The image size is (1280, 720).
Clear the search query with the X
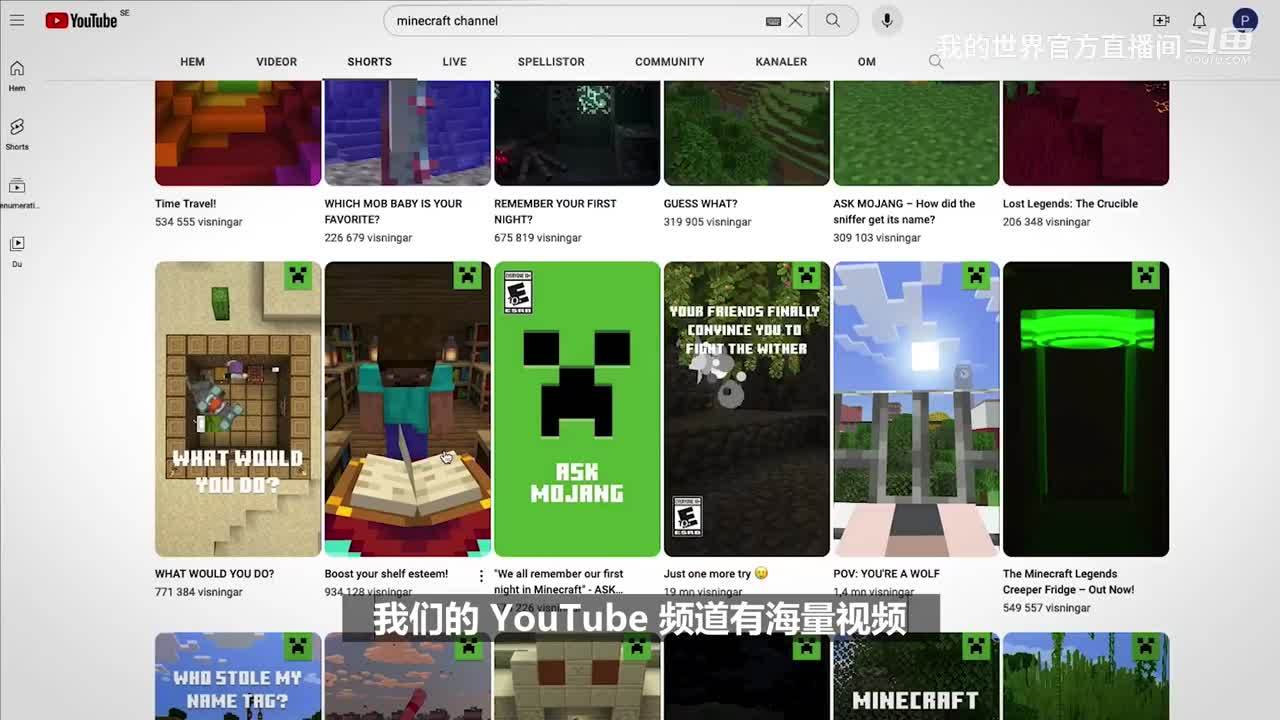(x=795, y=20)
